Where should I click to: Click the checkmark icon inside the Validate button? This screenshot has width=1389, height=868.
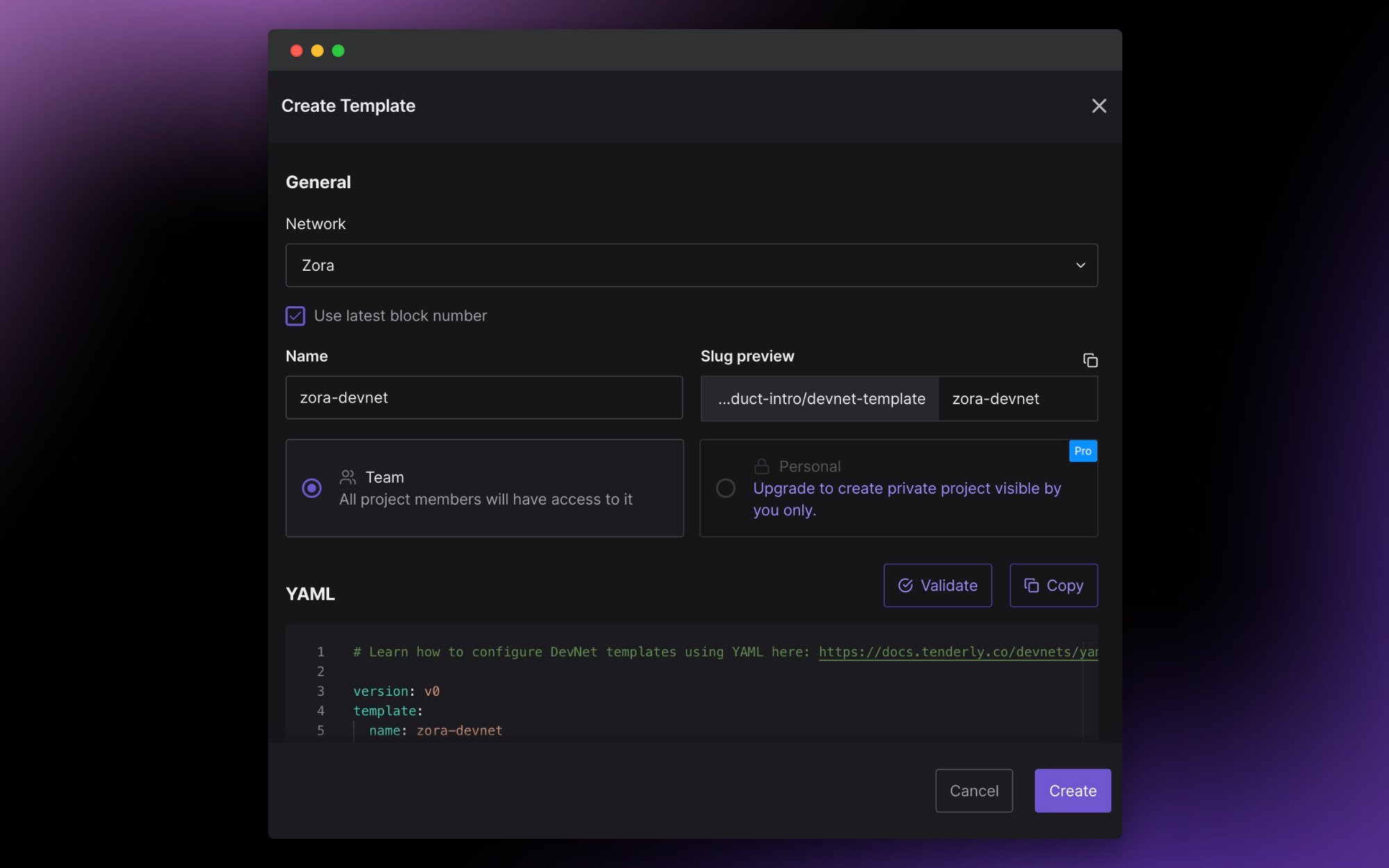point(905,585)
